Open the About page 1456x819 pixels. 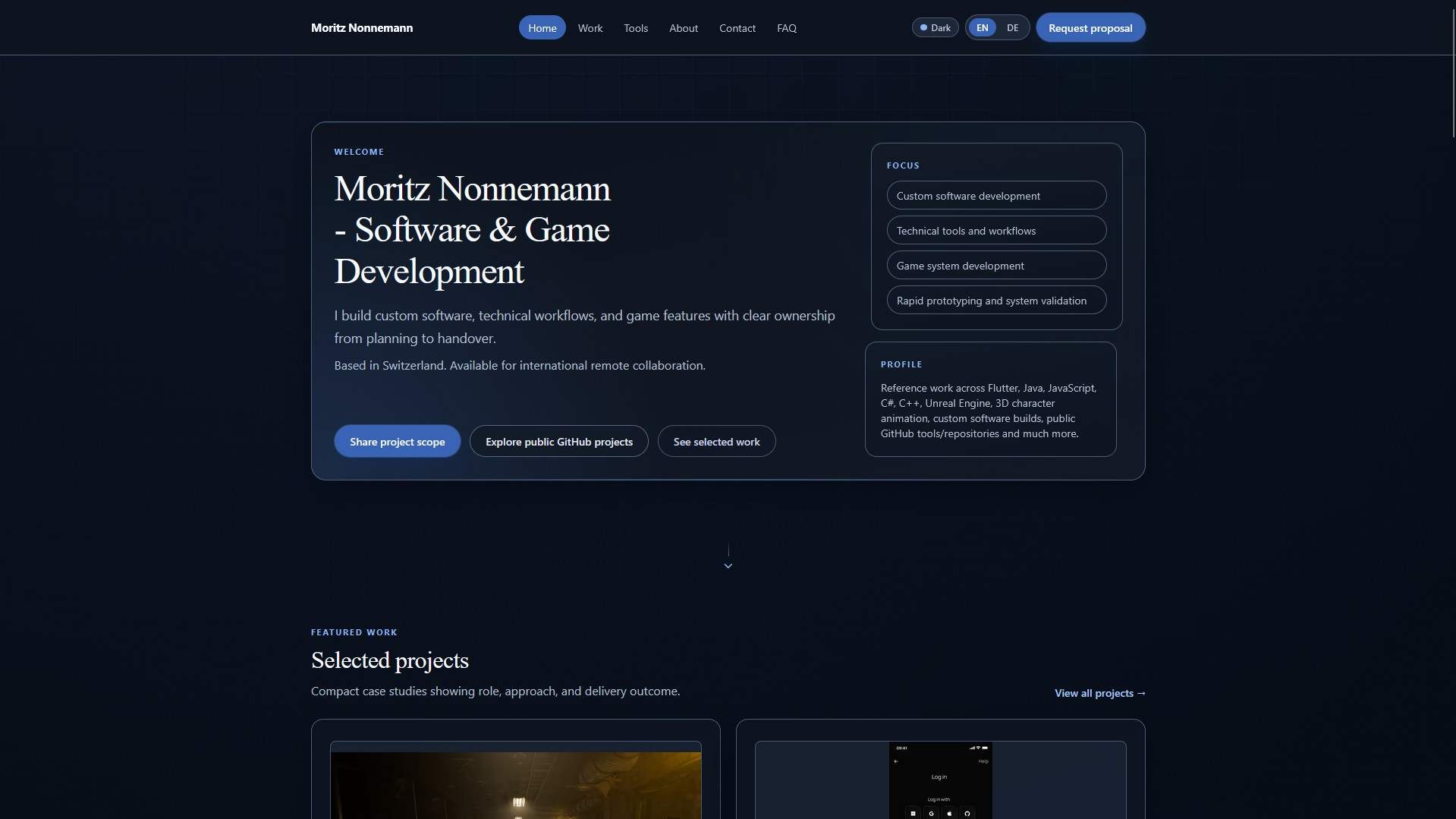[x=682, y=27]
